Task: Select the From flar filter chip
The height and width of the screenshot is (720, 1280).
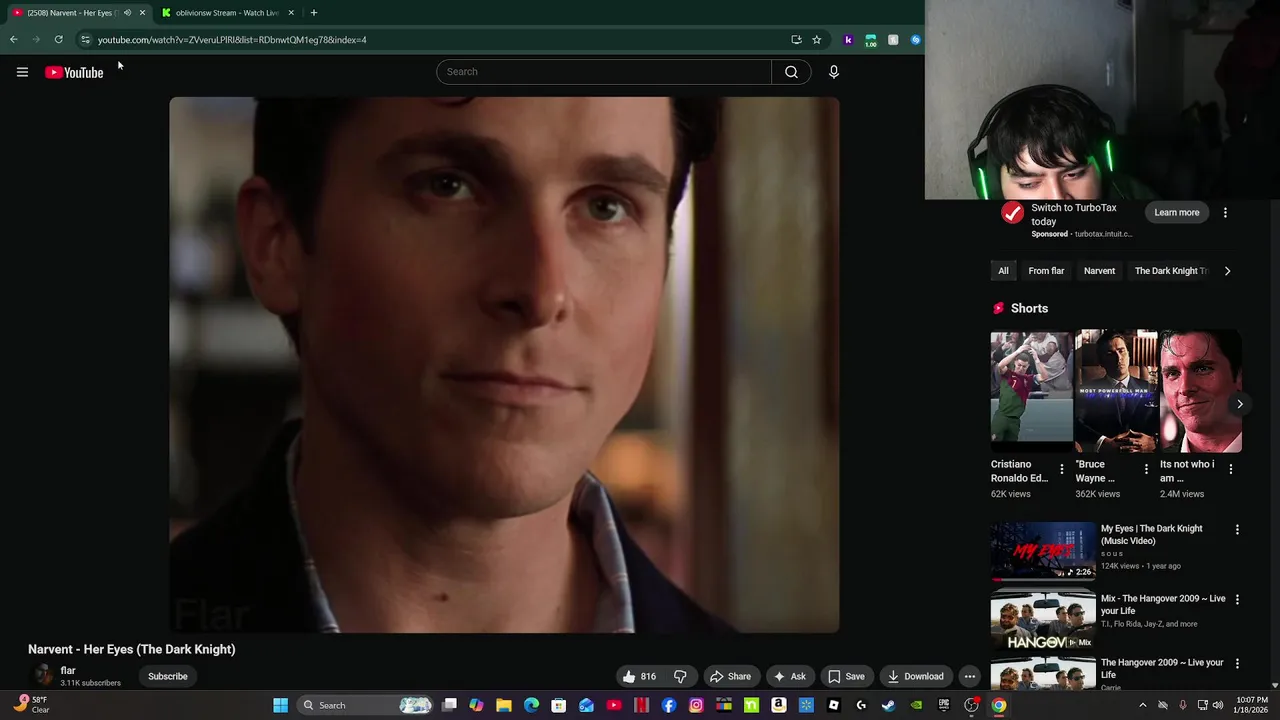Action: click(1046, 271)
